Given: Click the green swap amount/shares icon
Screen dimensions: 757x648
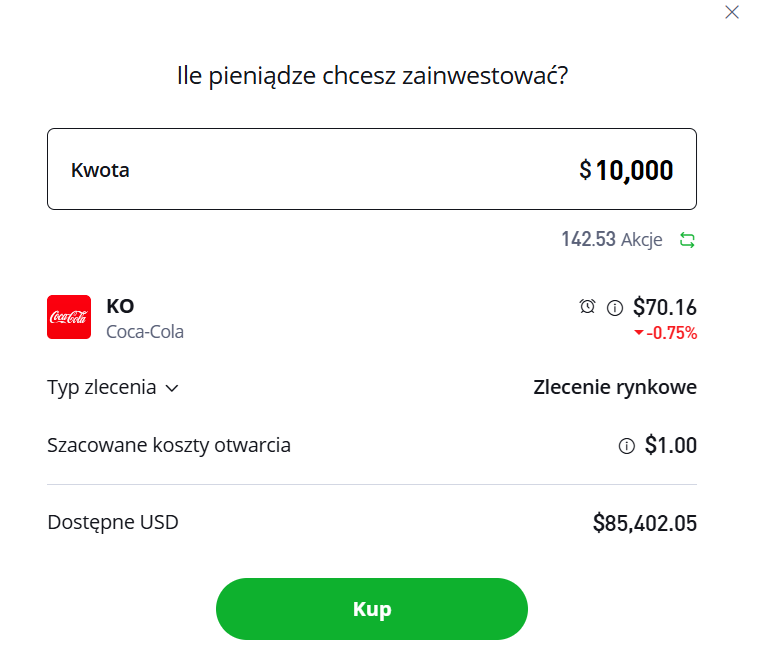Looking at the screenshot, I should (687, 239).
